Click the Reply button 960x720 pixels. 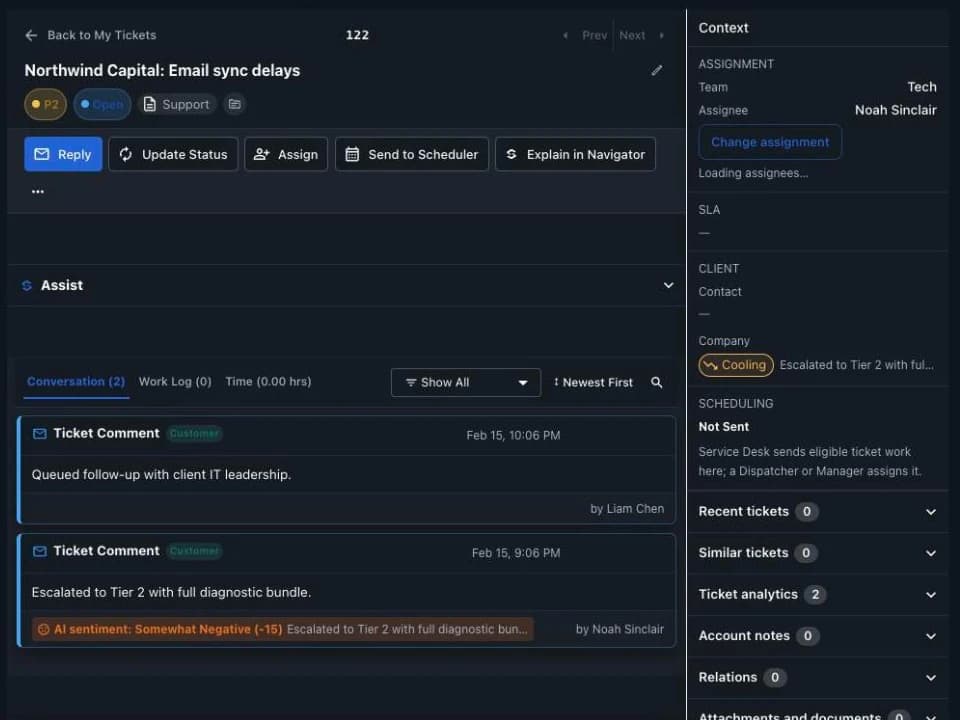pyautogui.click(x=63, y=154)
